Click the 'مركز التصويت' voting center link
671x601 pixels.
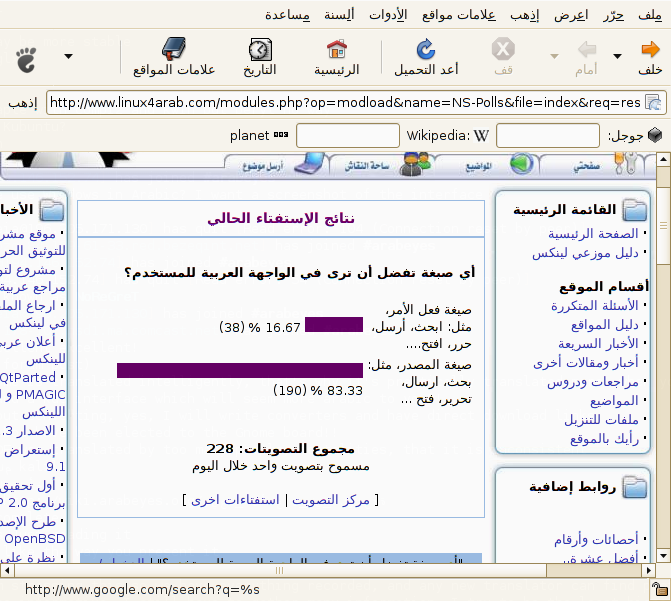pyautogui.click(x=330, y=499)
